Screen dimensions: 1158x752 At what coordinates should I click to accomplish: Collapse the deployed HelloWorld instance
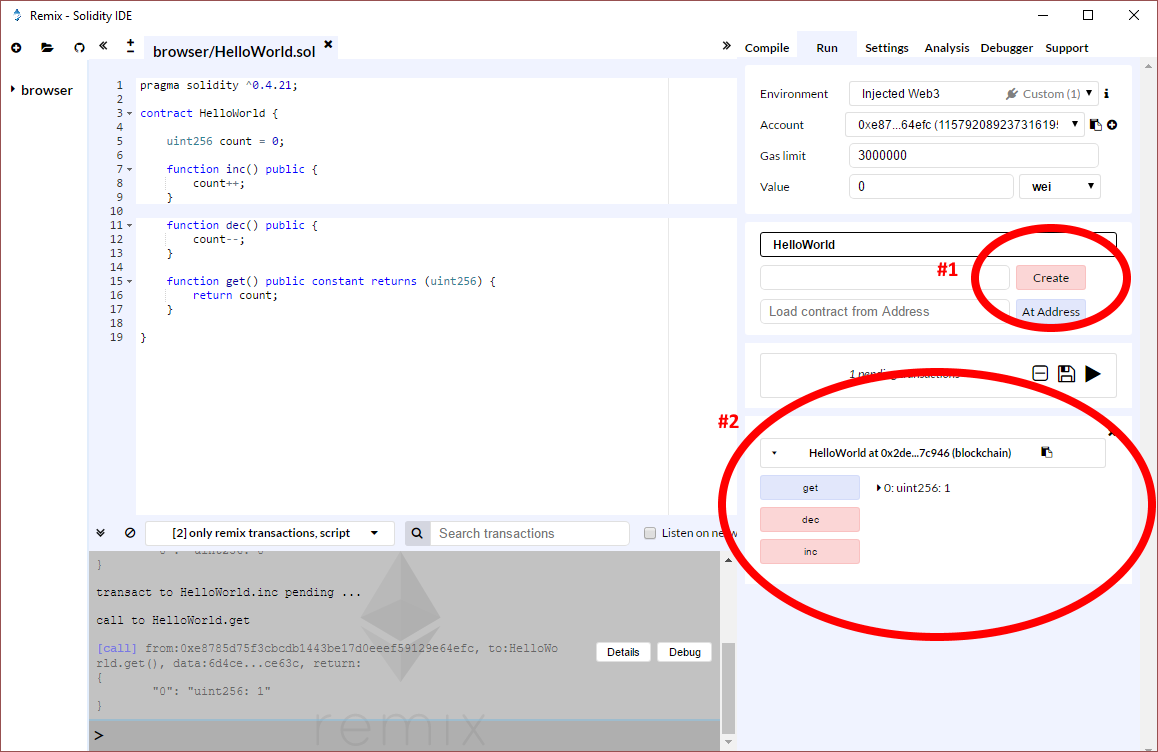pos(774,453)
